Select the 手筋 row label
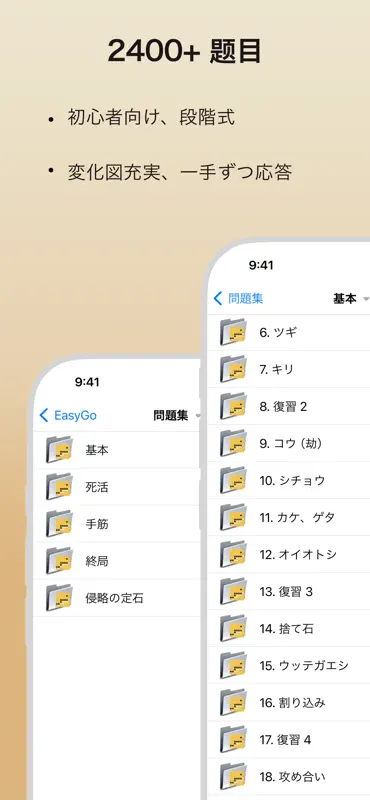 [x=97, y=524]
